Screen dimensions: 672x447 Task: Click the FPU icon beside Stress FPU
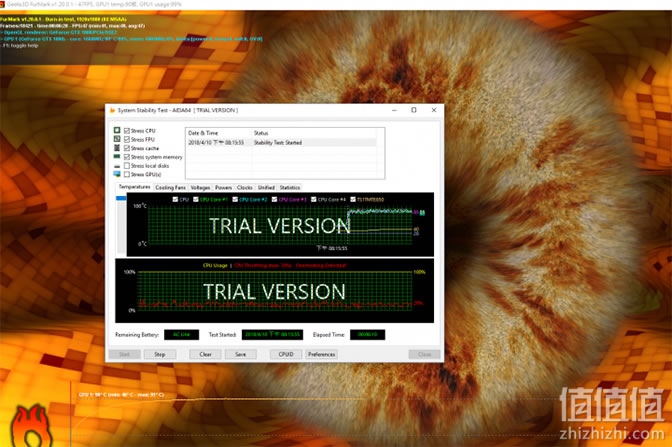click(117, 139)
